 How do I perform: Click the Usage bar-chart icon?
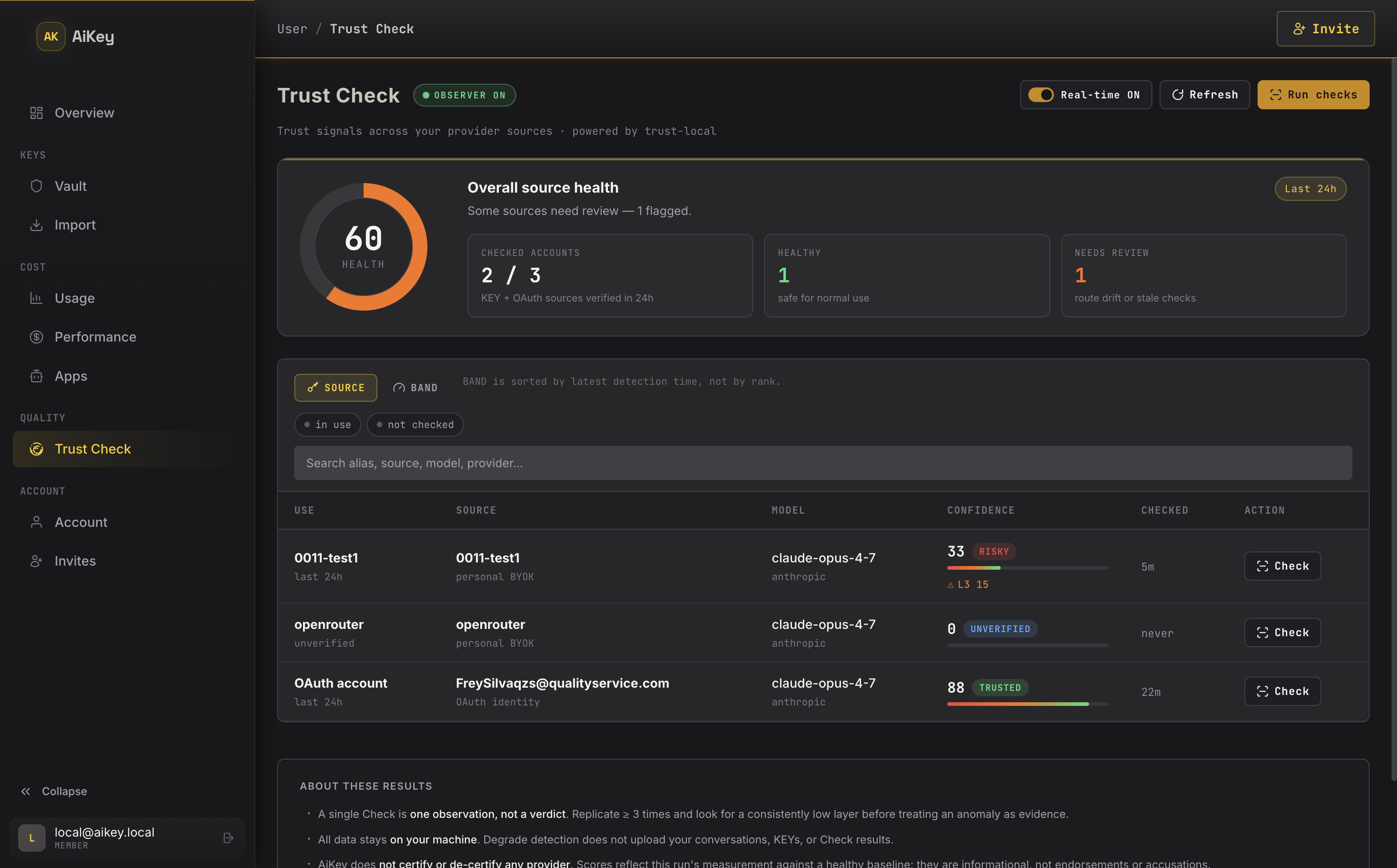coord(36,298)
